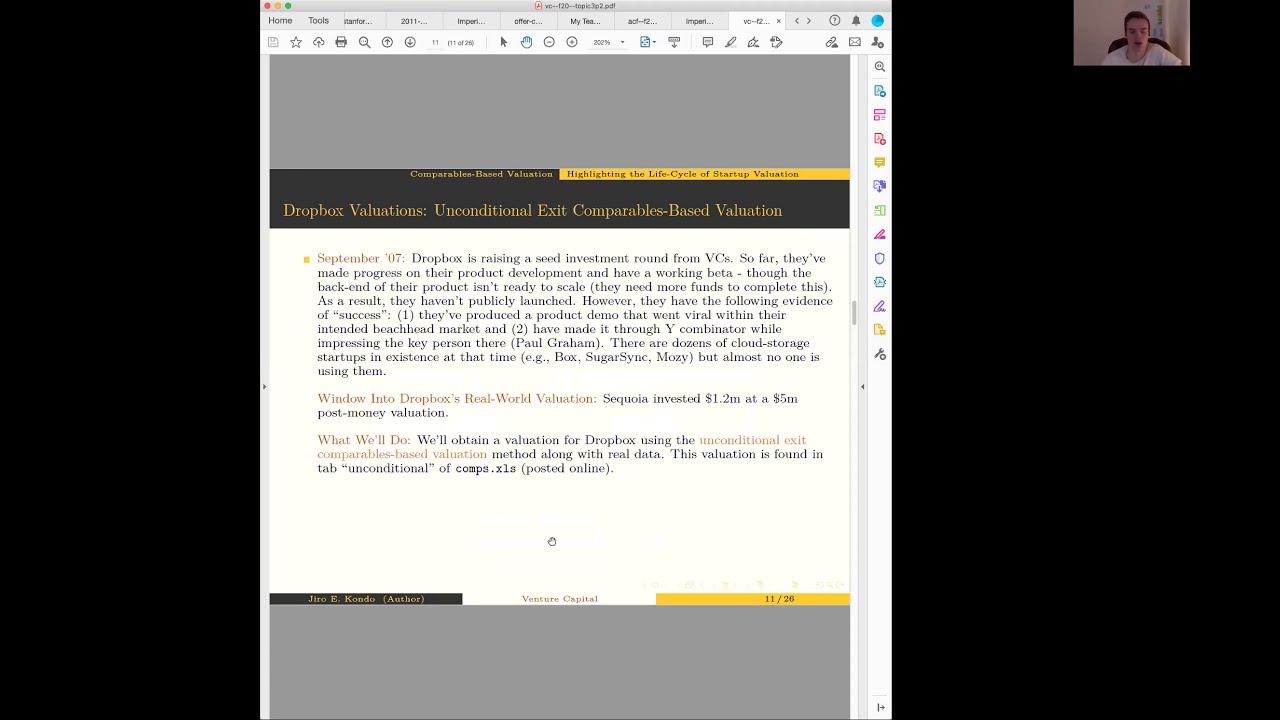Save the PDF file using floppy icon

tap(273, 42)
